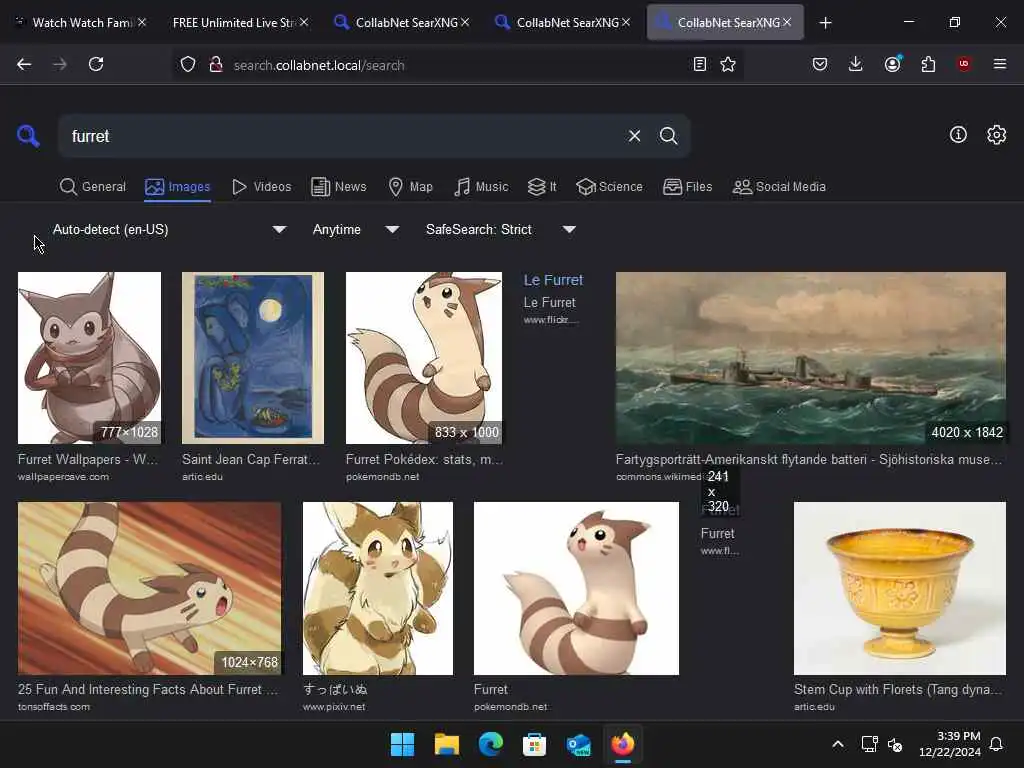Clear the furret search query
Screen dimensions: 1024x768
[x=634, y=136]
